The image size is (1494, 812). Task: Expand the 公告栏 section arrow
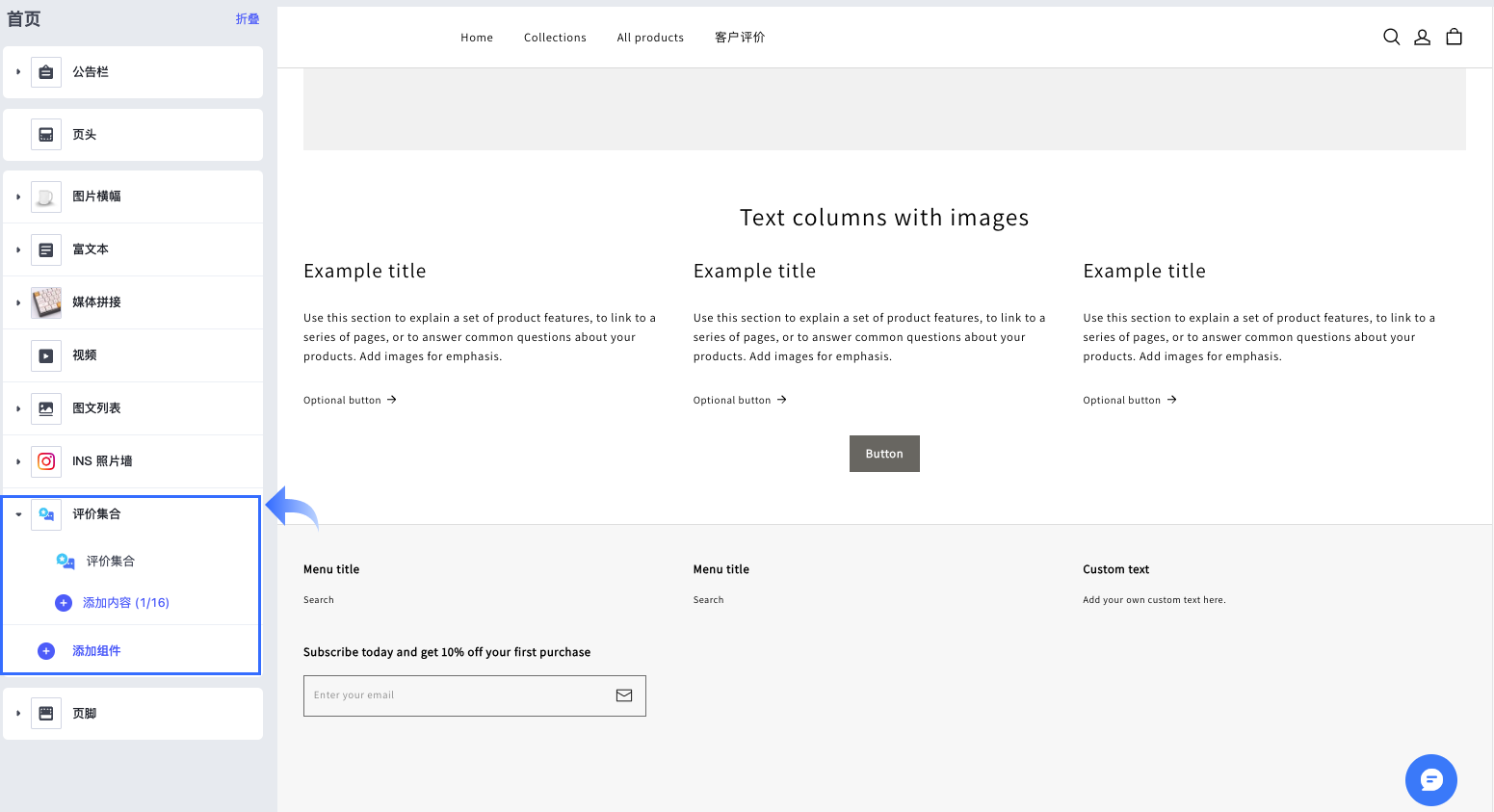tap(18, 72)
